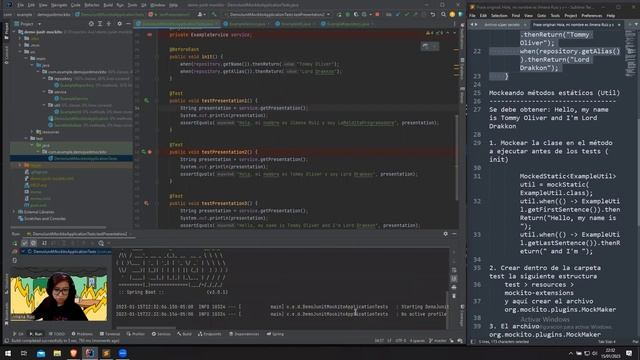Click the rerun tests icon in Run panel
640x360 pixels.
(x=15, y=243)
